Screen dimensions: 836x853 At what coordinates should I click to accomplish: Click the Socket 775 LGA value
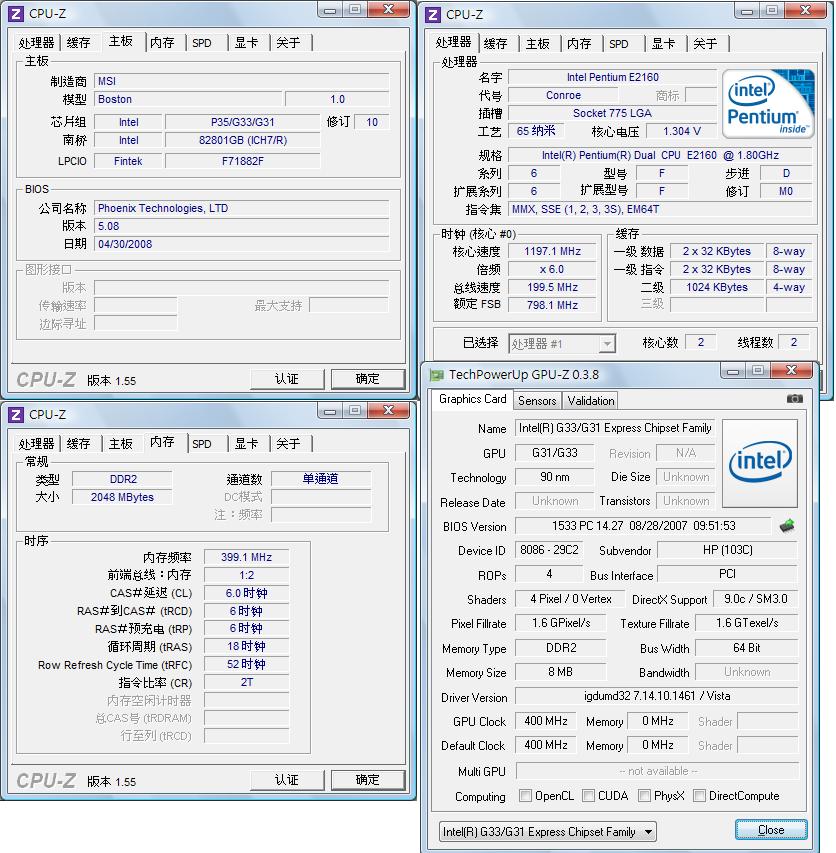(x=612, y=113)
